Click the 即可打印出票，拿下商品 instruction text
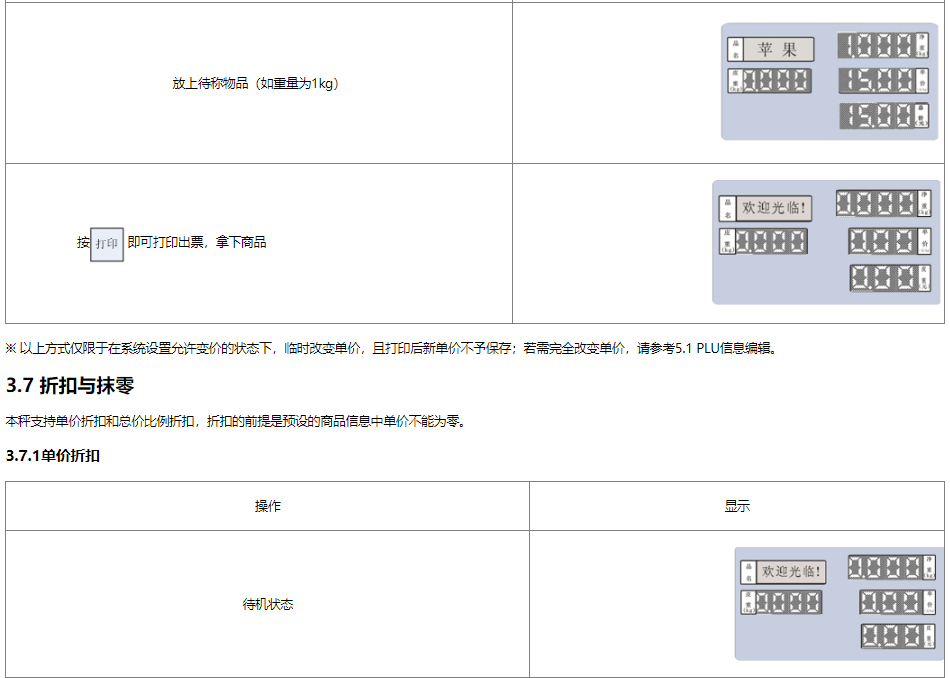950x678 pixels. [x=197, y=242]
